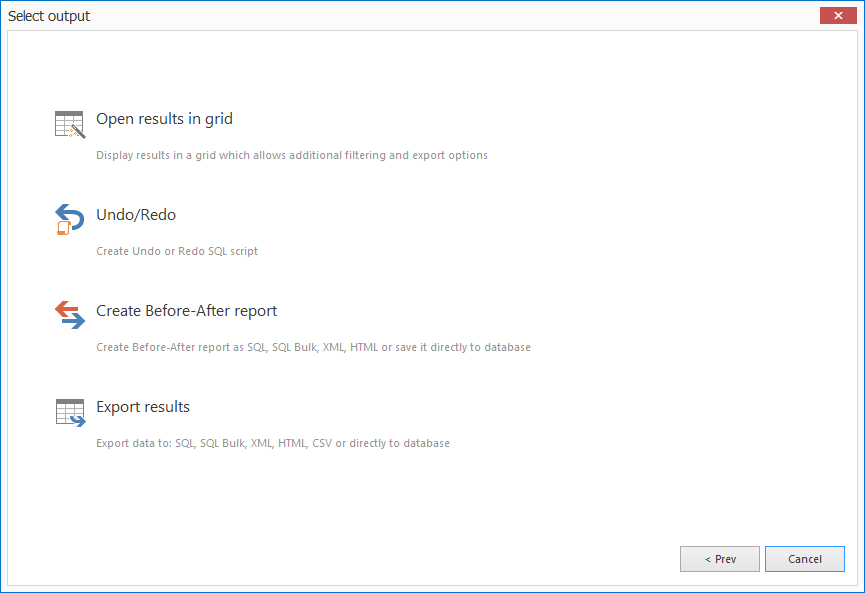Click the Export data formats description
The height and width of the screenshot is (593, 865).
(x=273, y=443)
